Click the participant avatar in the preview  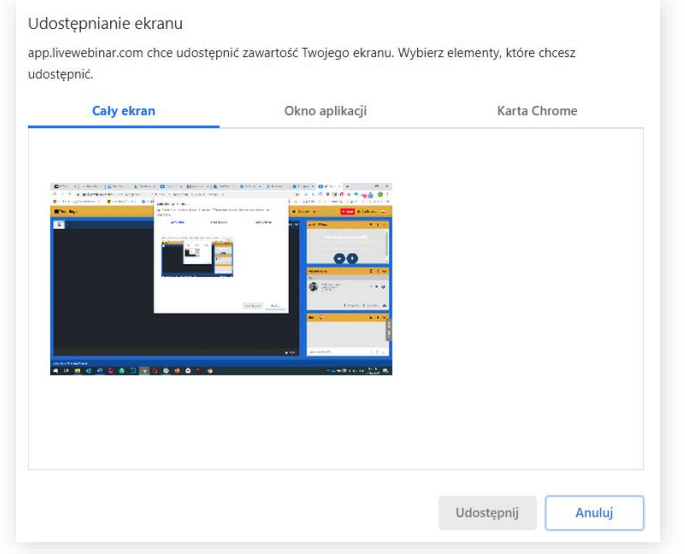click(x=313, y=286)
